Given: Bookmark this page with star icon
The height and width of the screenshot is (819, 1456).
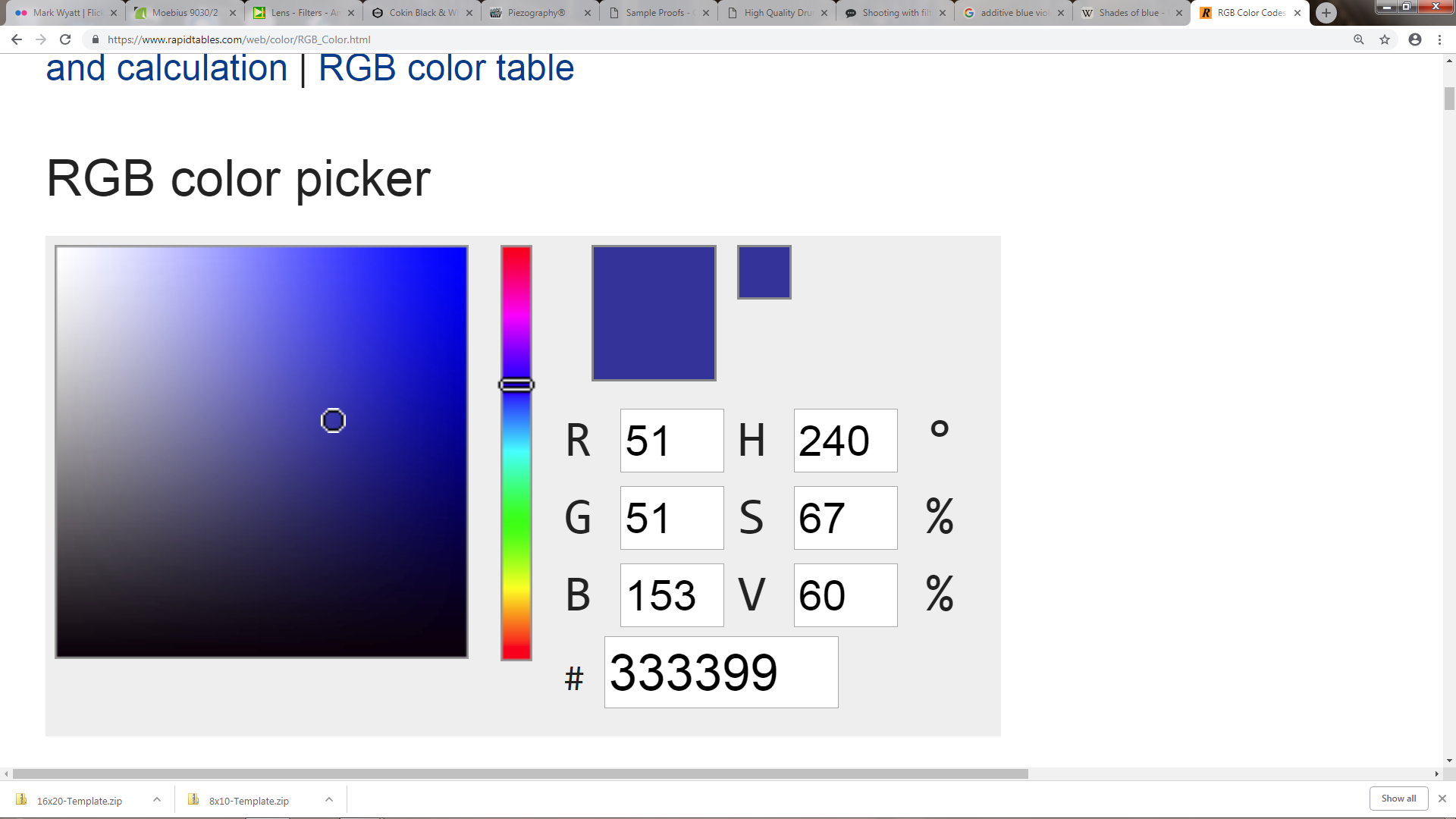Looking at the screenshot, I should tap(1385, 39).
